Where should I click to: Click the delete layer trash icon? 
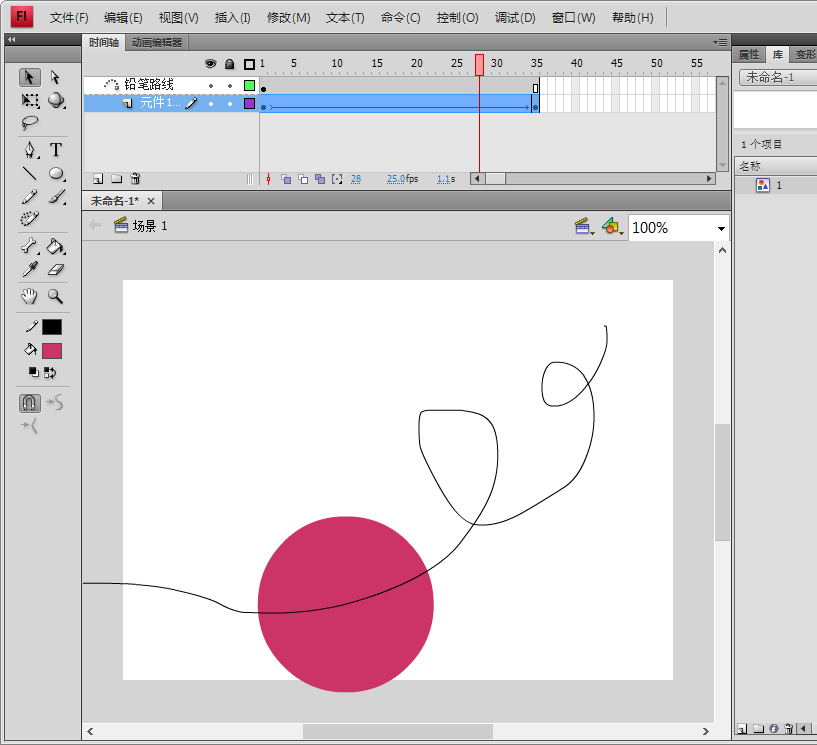coord(135,179)
